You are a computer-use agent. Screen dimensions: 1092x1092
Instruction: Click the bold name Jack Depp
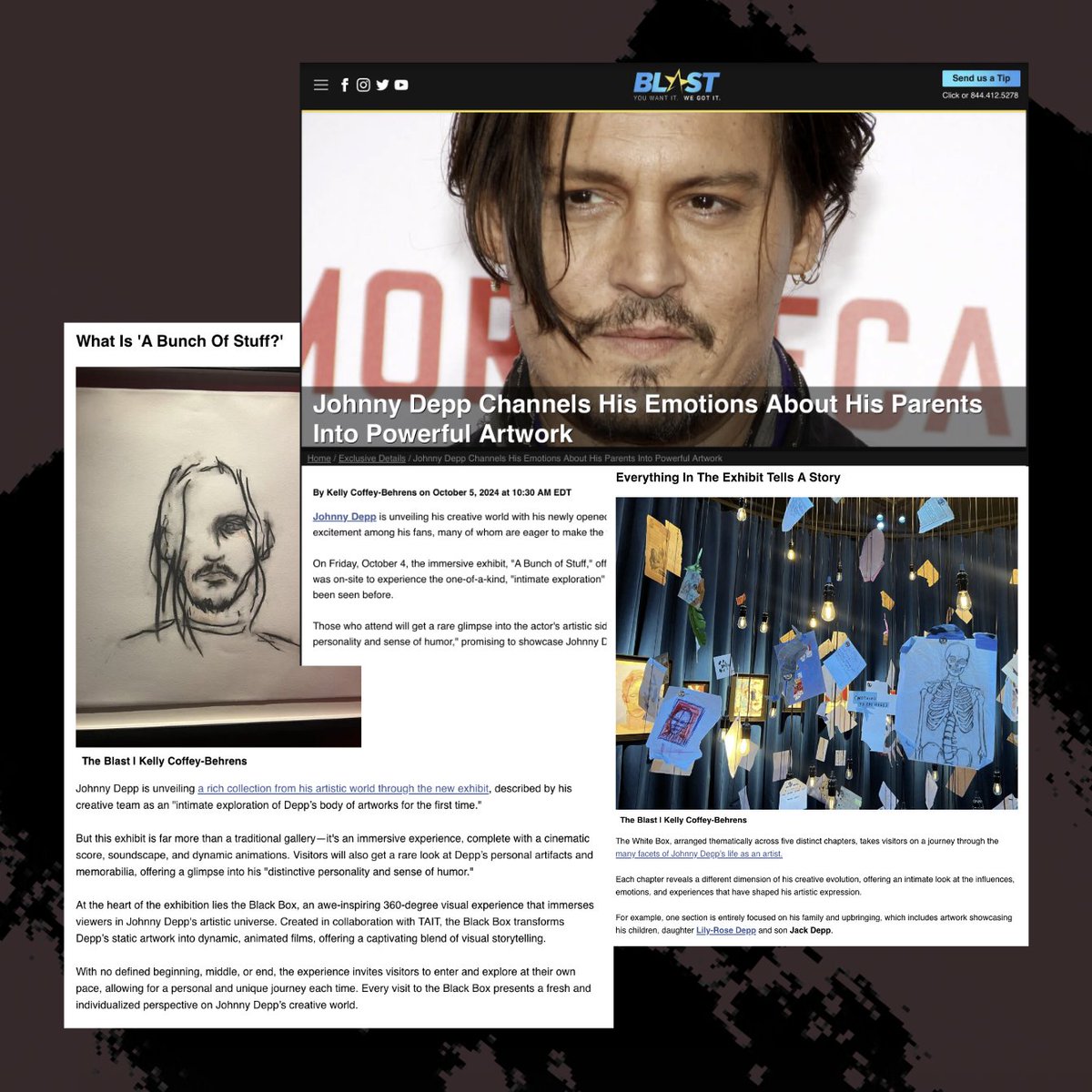[x=810, y=930]
